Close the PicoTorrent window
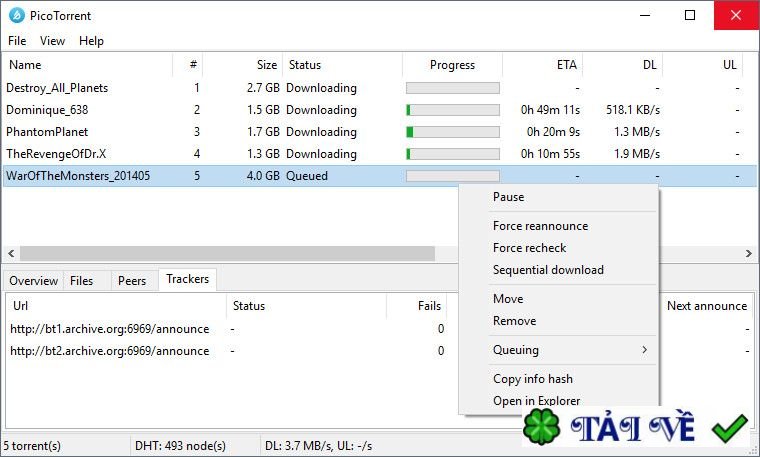 [736, 16]
